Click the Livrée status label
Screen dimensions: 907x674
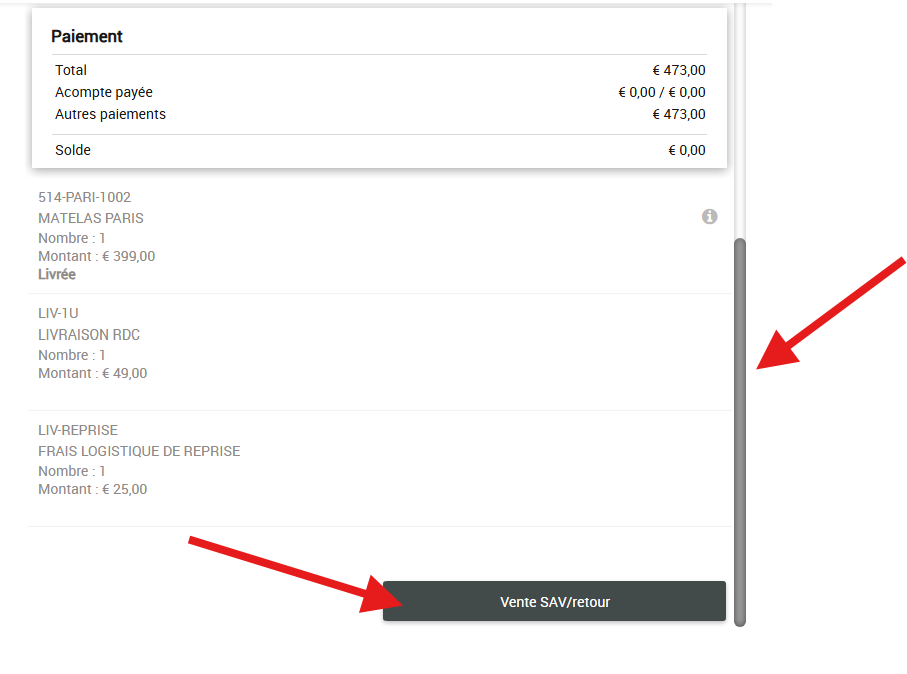(x=57, y=274)
